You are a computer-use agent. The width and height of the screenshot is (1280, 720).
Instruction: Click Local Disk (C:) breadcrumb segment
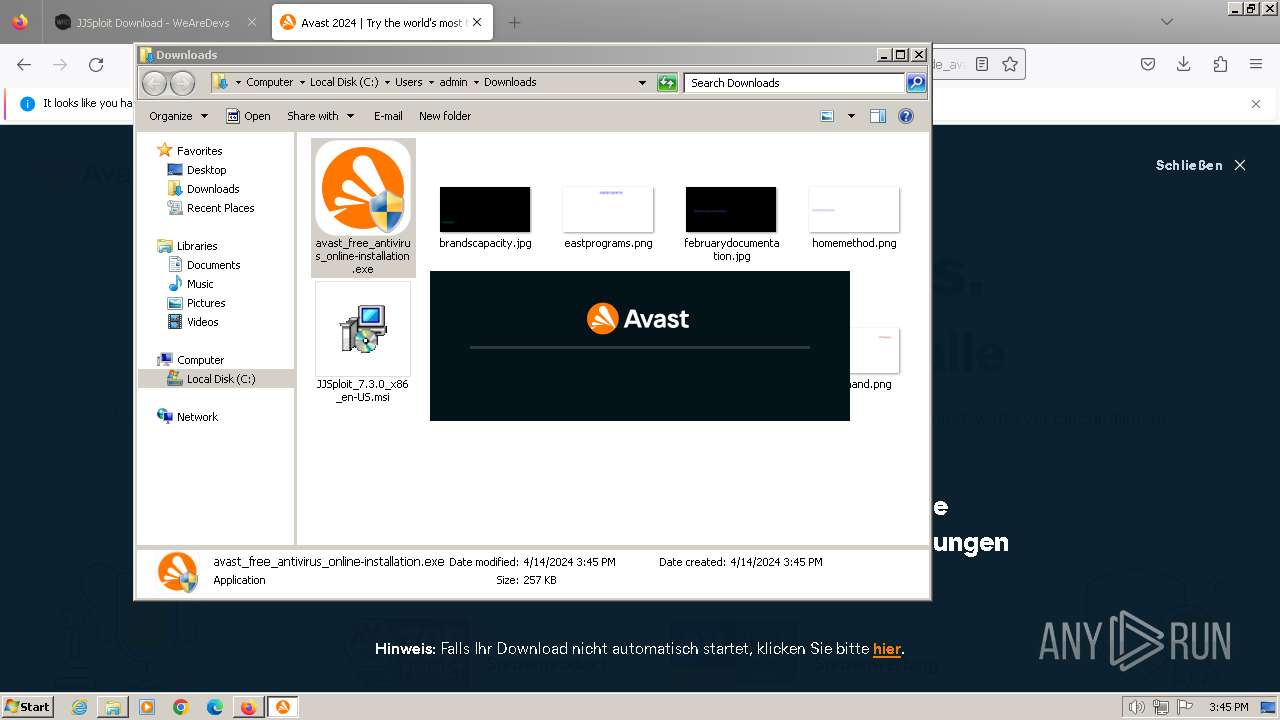[x=344, y=83]
